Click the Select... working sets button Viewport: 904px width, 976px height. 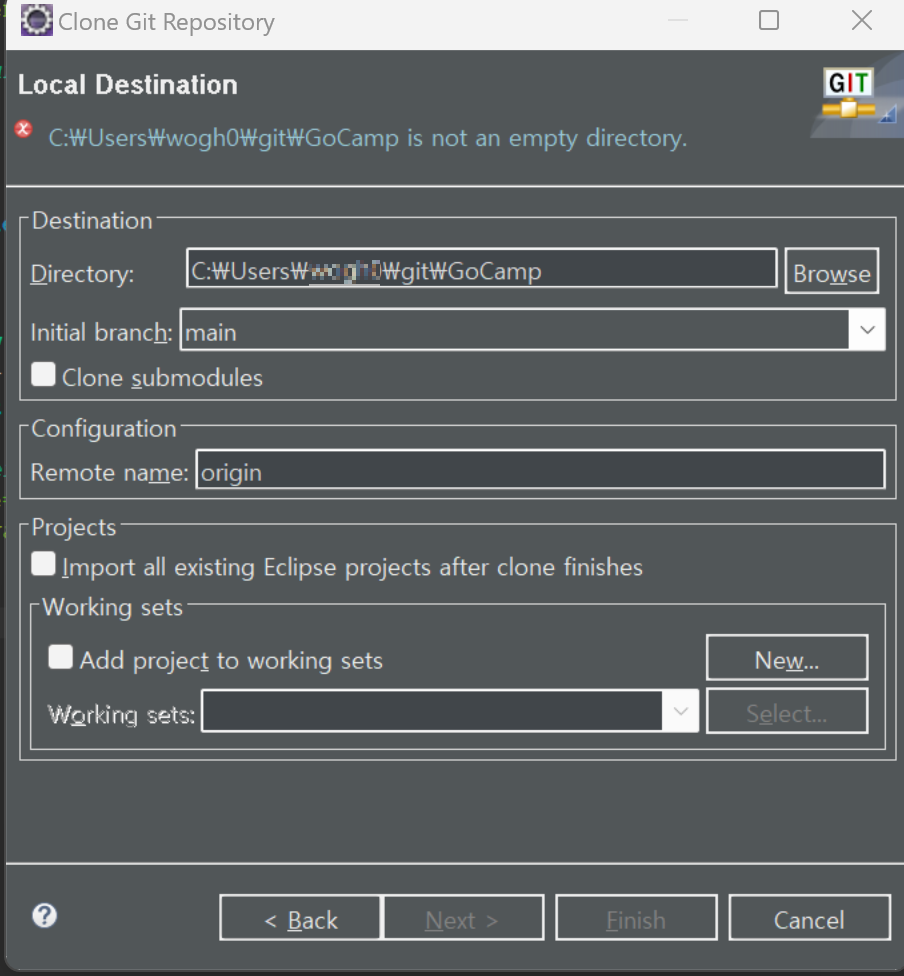click(787, 711)
